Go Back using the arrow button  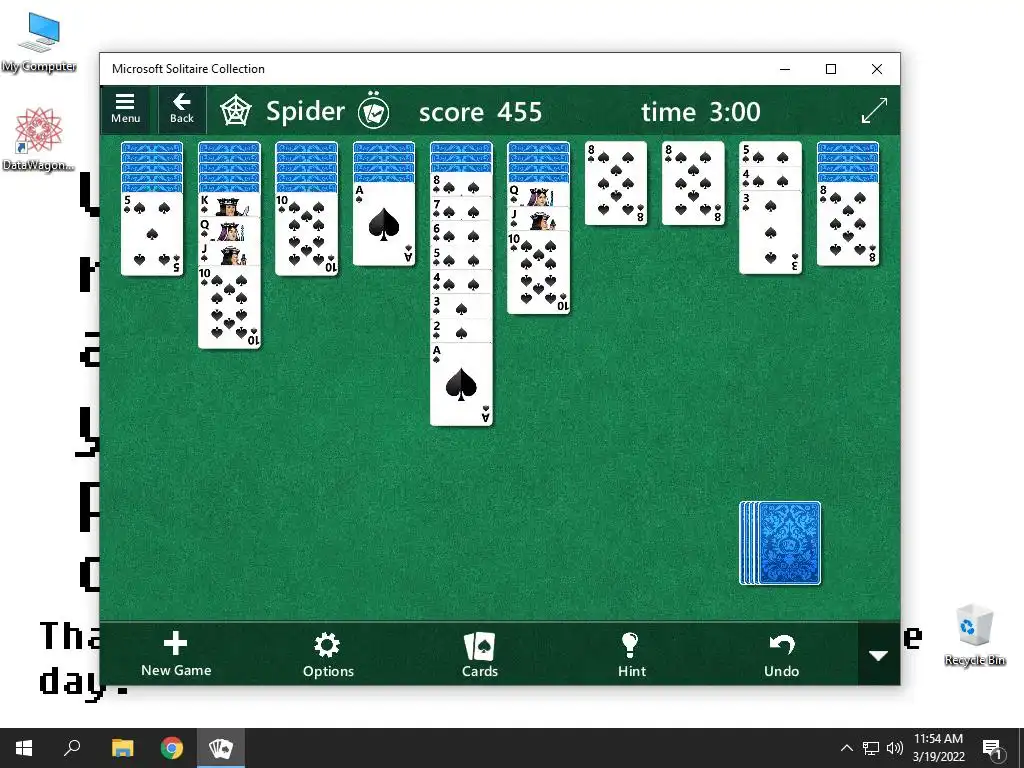pyautogui.click(x=182, y=109)
